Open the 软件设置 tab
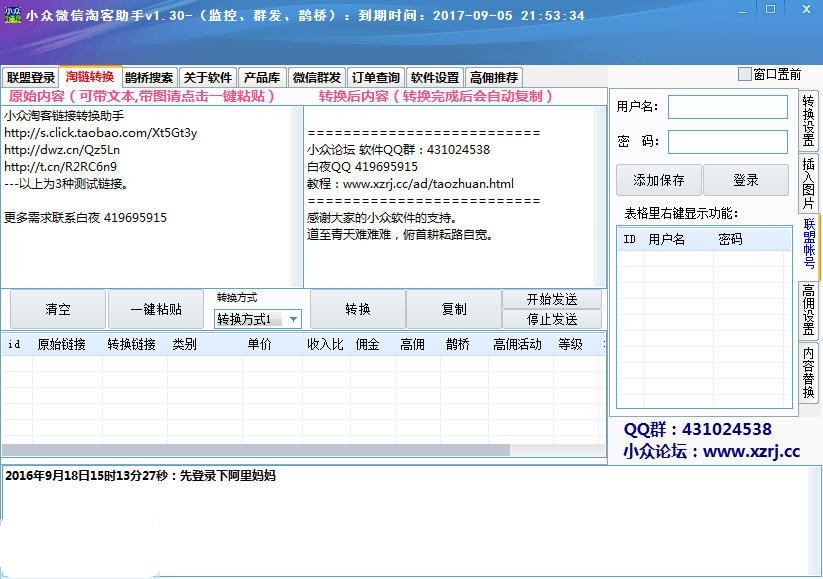The height and width of the screenshot is (579, 823). click(435, 78)
